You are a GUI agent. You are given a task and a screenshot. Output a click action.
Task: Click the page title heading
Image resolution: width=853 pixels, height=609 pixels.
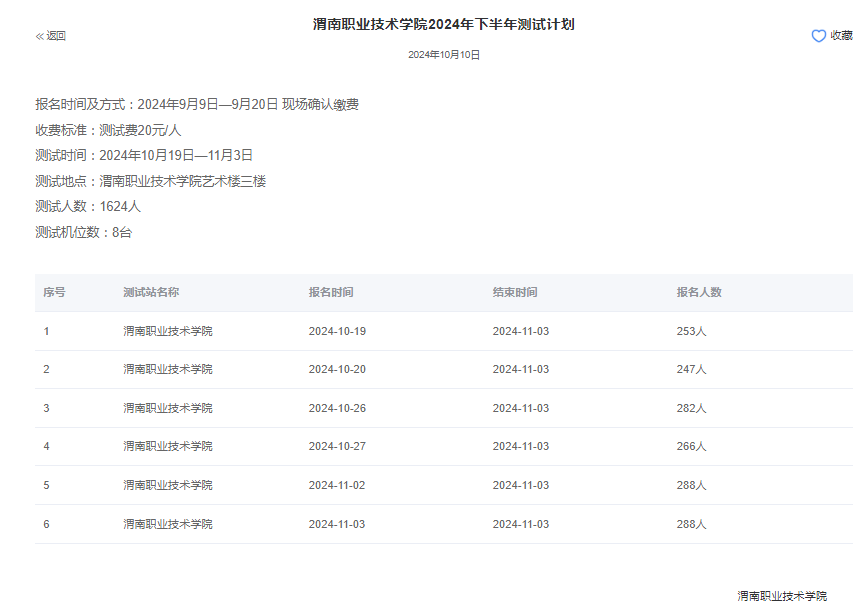tap(443, 24)
